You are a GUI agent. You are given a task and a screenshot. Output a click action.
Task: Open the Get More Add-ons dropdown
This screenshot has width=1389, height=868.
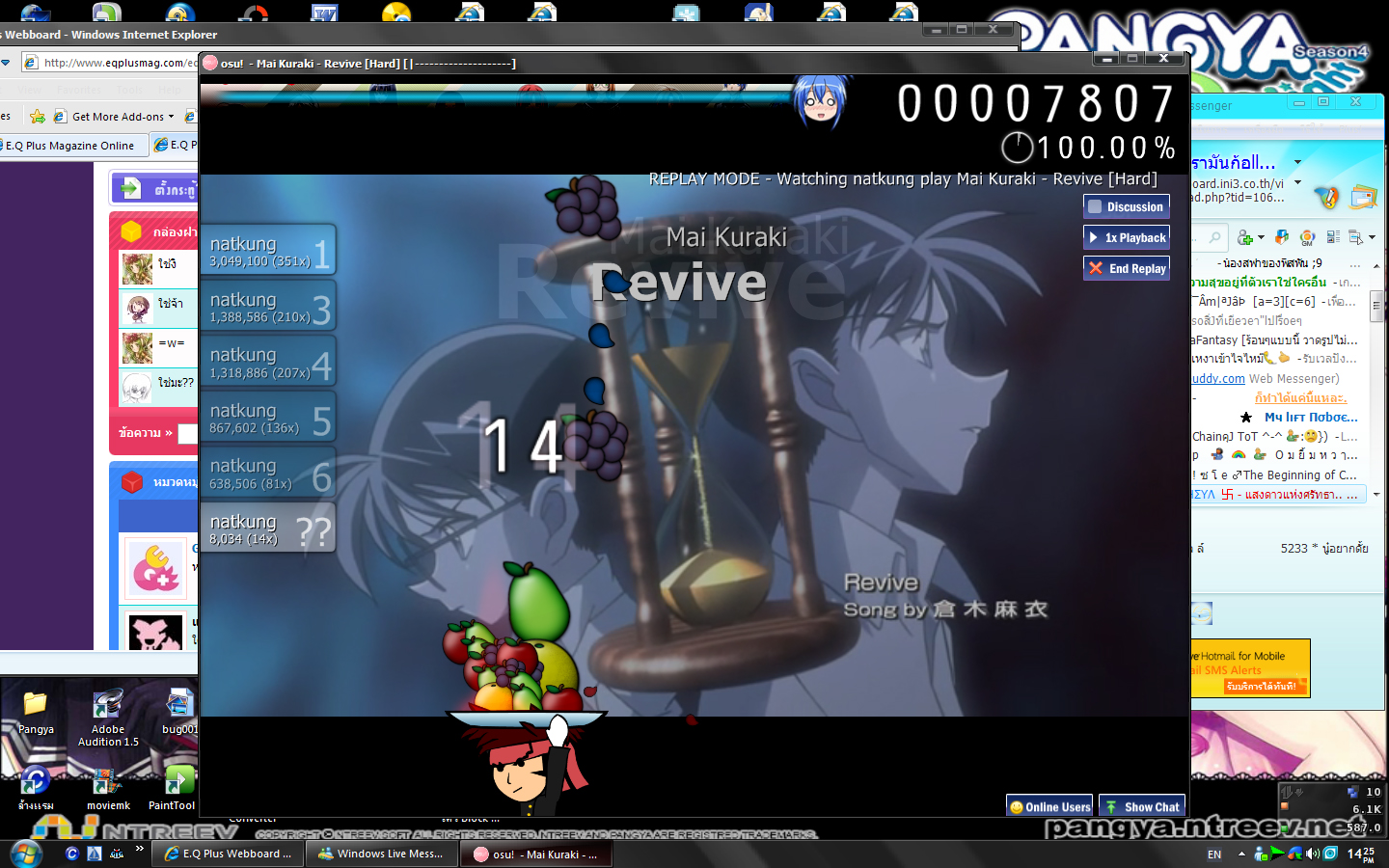pos(116,117)
